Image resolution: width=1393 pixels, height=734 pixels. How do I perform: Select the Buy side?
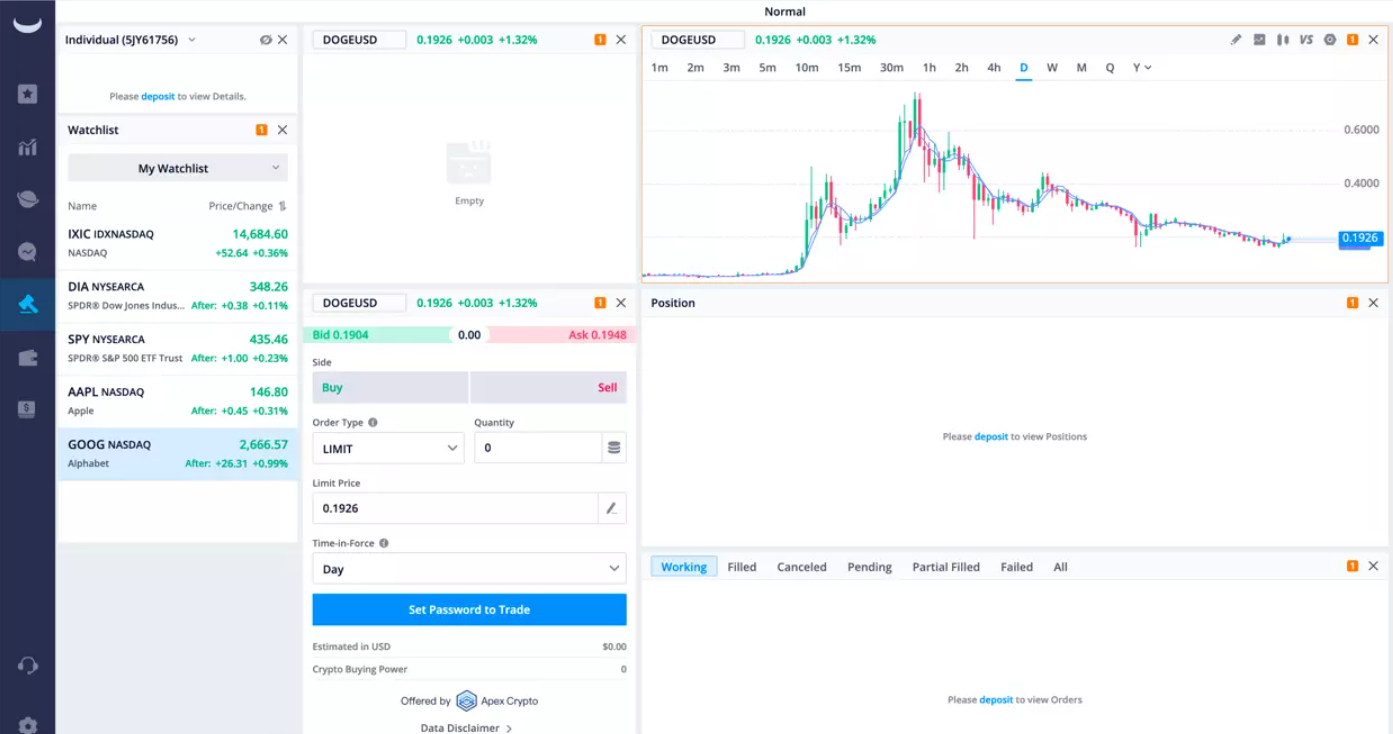[x=390, y=388]
